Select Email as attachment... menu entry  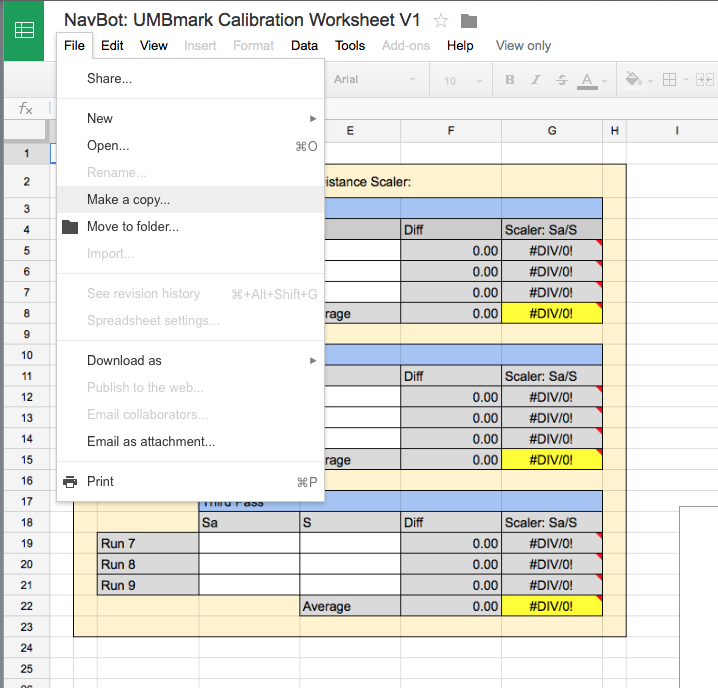click(151, 441)
